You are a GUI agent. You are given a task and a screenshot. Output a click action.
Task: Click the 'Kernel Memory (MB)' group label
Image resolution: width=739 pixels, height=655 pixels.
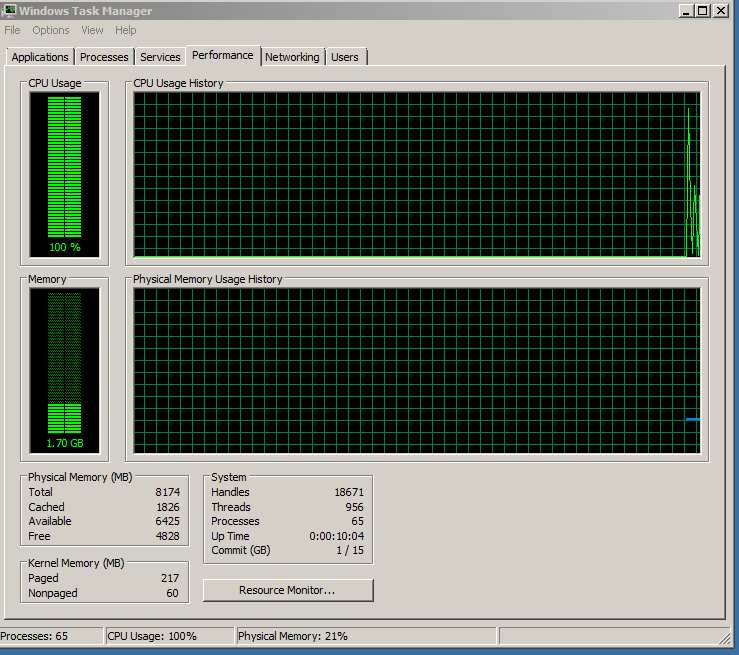[x=76, y=563]
